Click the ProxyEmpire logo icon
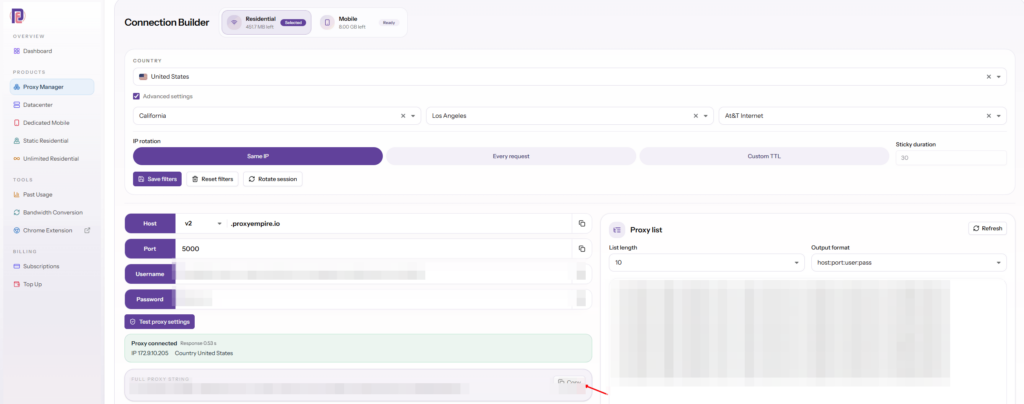The image size is (1024, 404). click(x=18, y=16)
